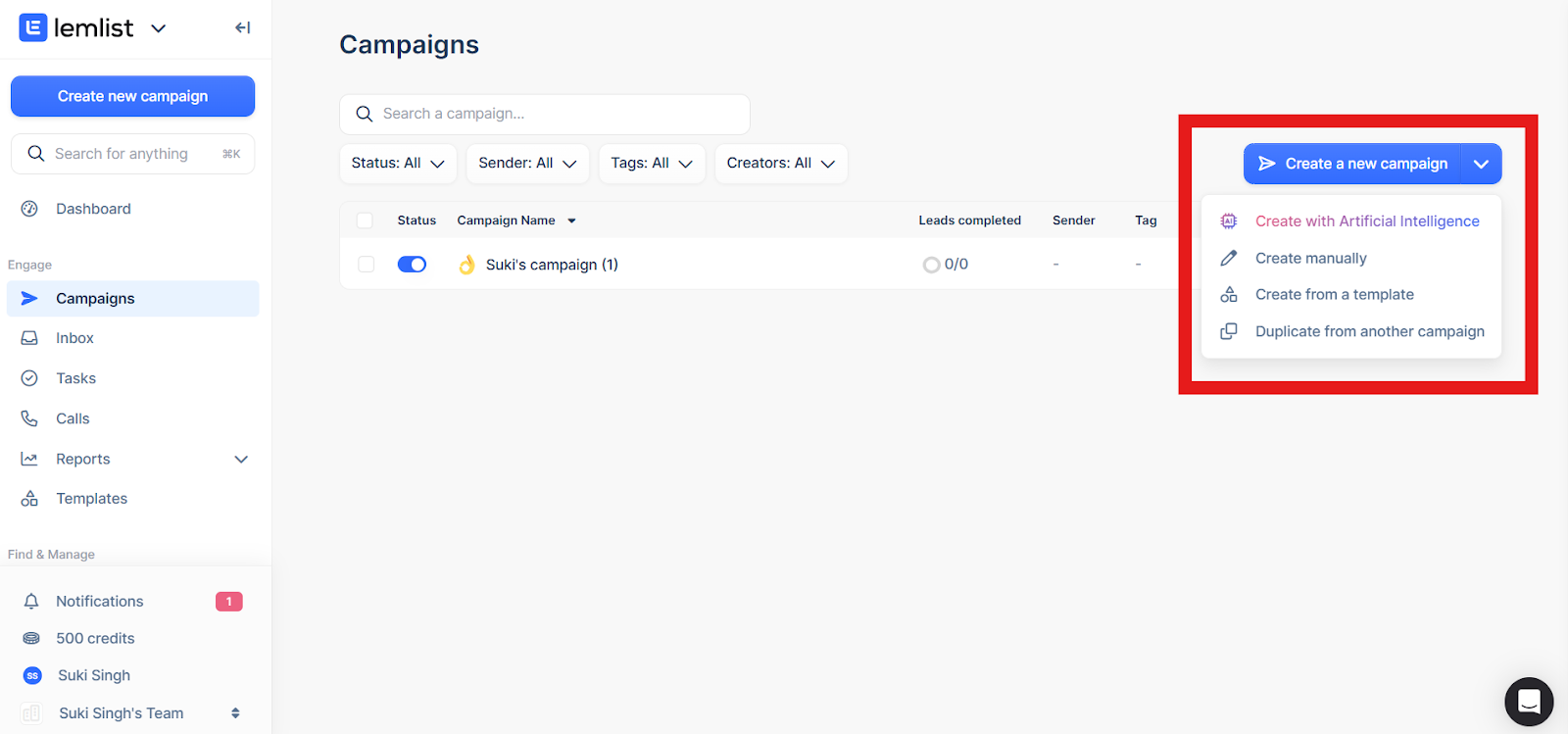Click the lemlist logo icon
Image resolution: width=1568 pixels, height=734 pixels.
click(x=33, y=27)
